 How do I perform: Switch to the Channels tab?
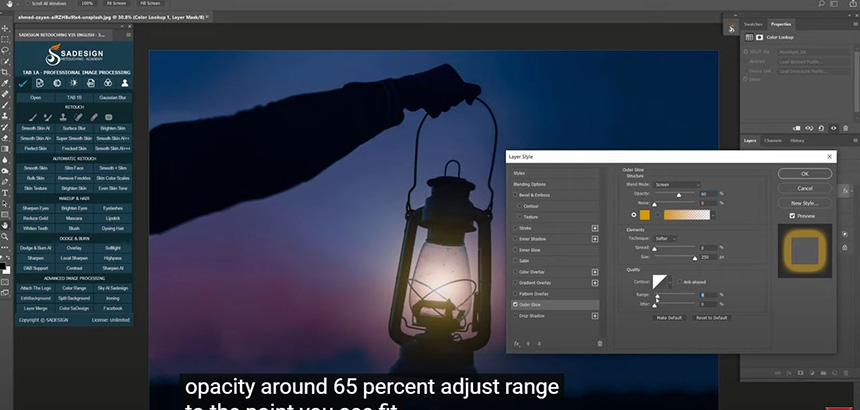(x=773, y=141)
